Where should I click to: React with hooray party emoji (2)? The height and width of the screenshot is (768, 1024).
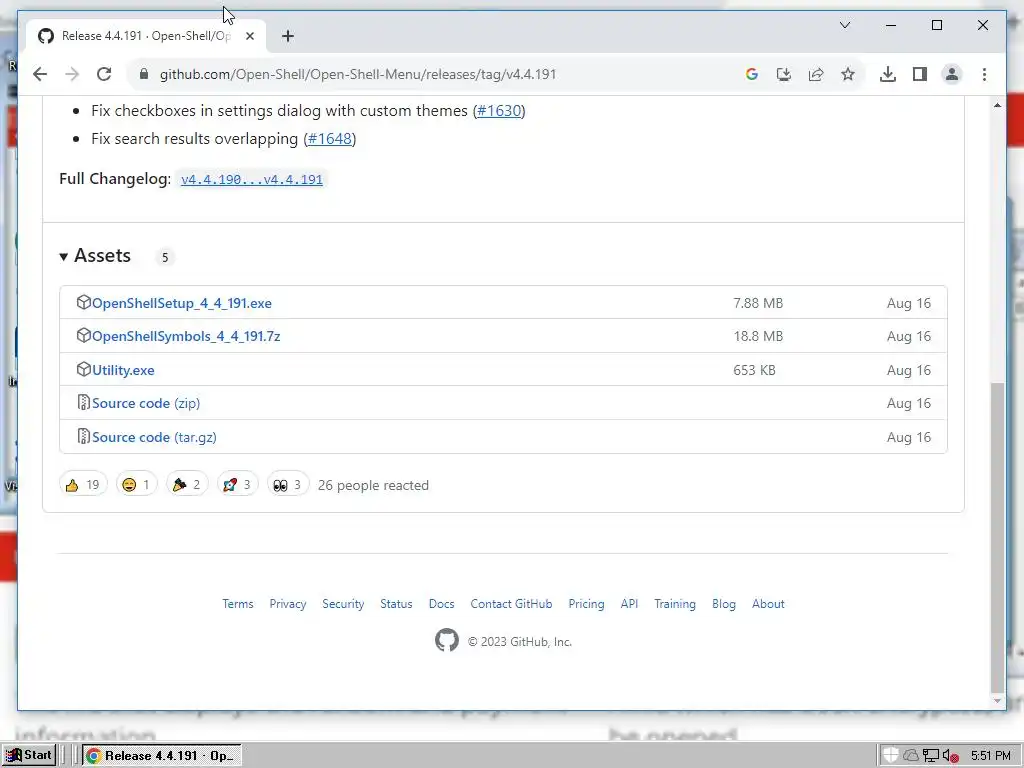187,485
